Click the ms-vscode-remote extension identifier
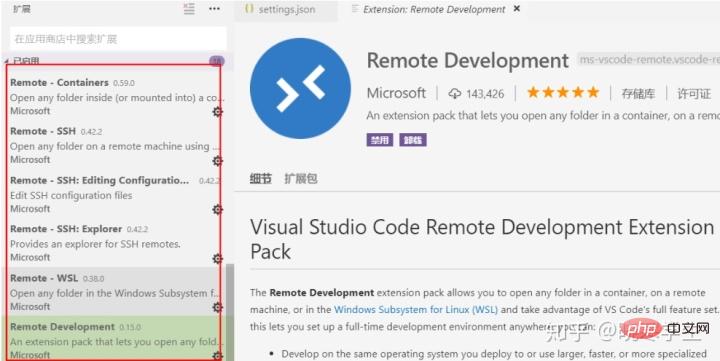Image resolution: width=720 pixels, height=361 pixels. click(649, 60)
